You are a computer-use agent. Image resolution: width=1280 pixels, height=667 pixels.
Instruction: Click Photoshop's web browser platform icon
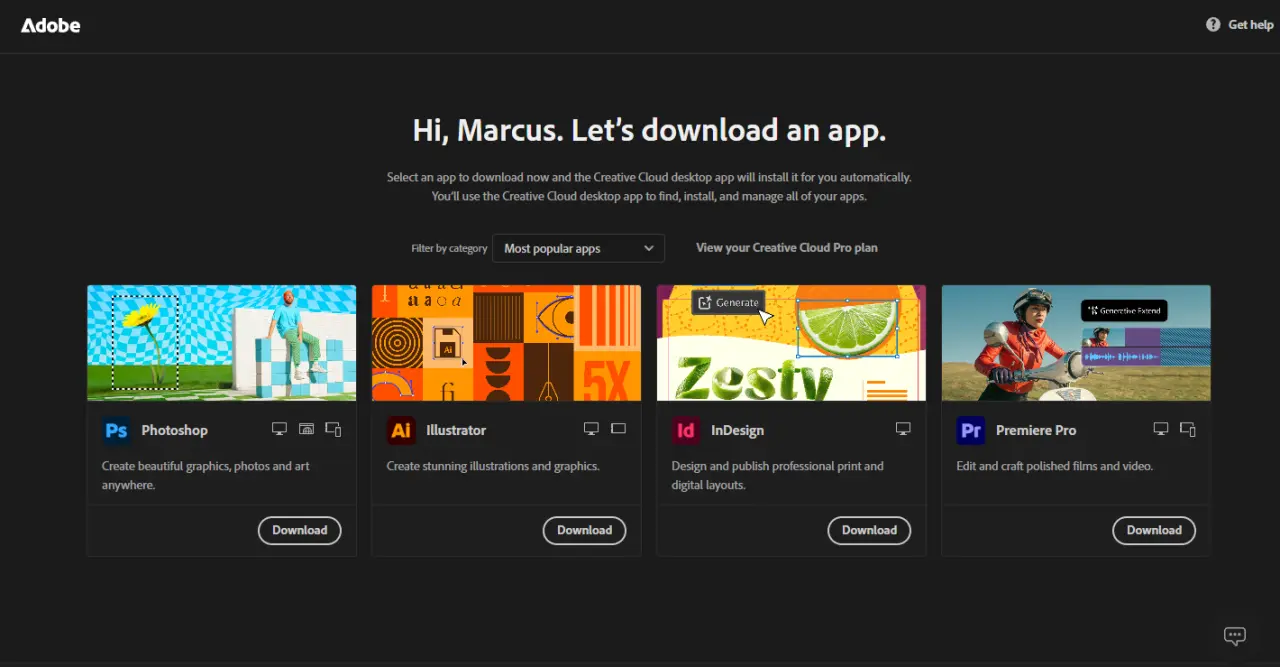click(x=307, y=429)
